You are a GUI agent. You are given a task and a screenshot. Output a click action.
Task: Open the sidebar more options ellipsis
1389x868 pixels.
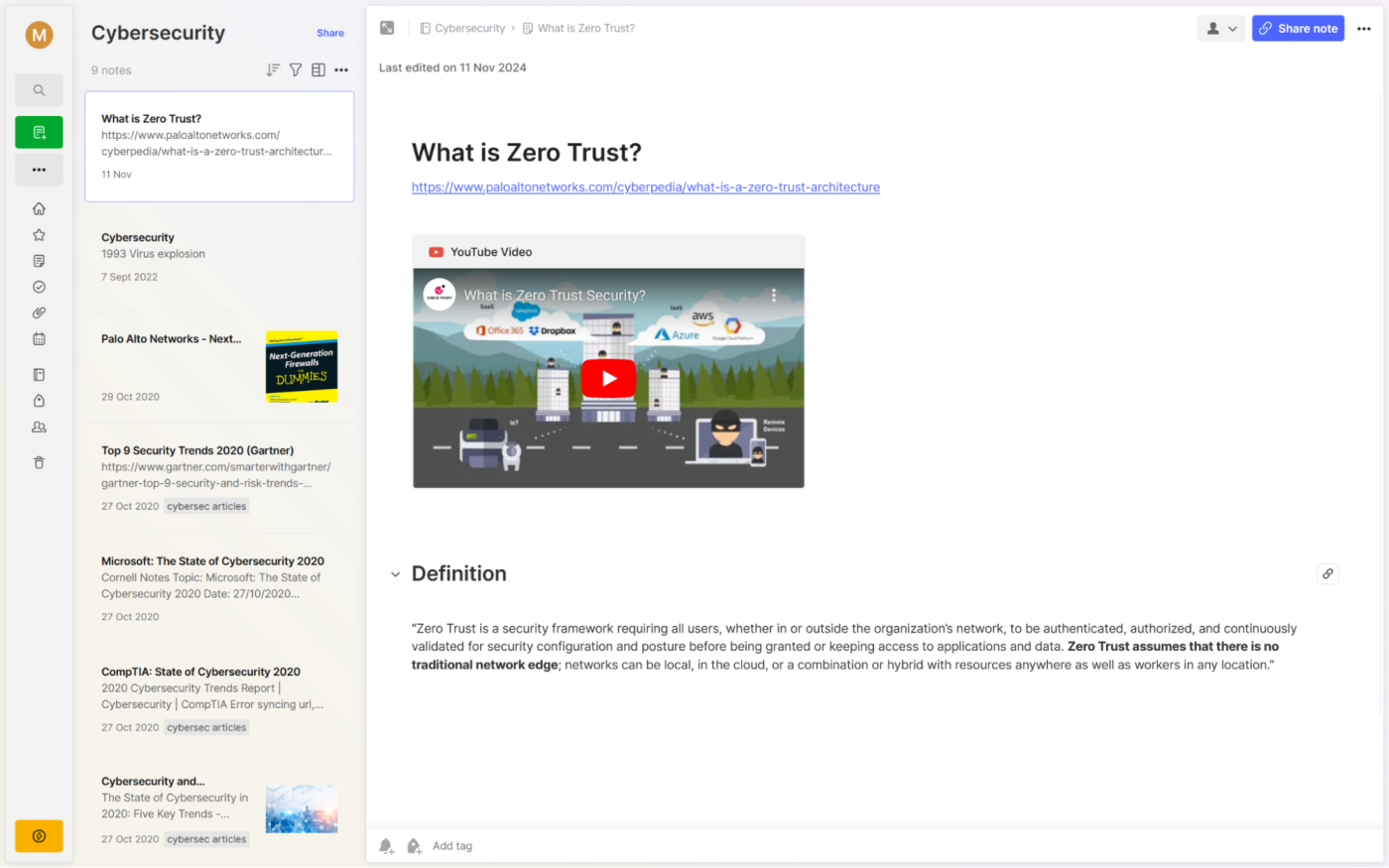click(x=39, y=170)
